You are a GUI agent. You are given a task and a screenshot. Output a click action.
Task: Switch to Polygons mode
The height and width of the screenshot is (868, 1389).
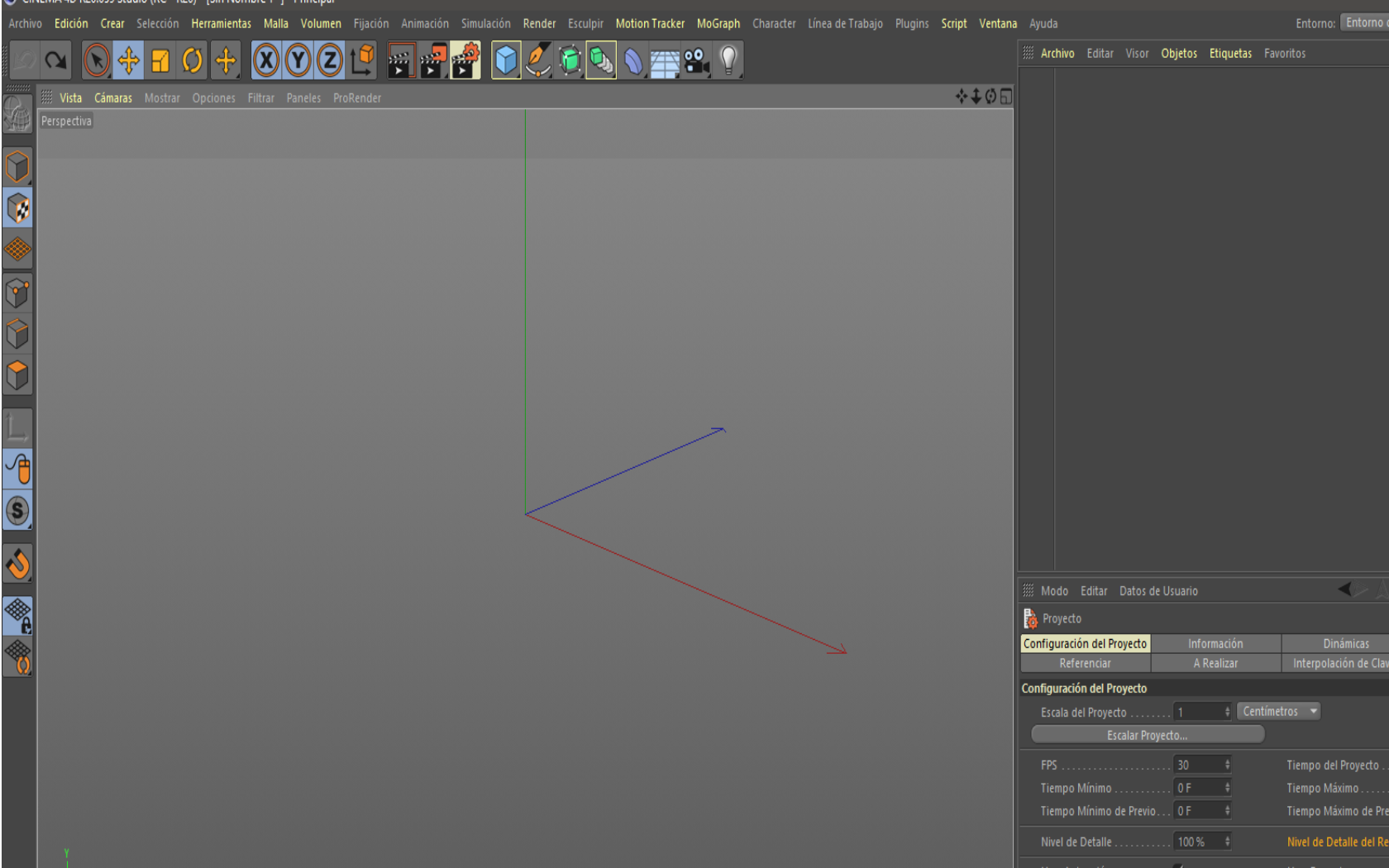17,376
